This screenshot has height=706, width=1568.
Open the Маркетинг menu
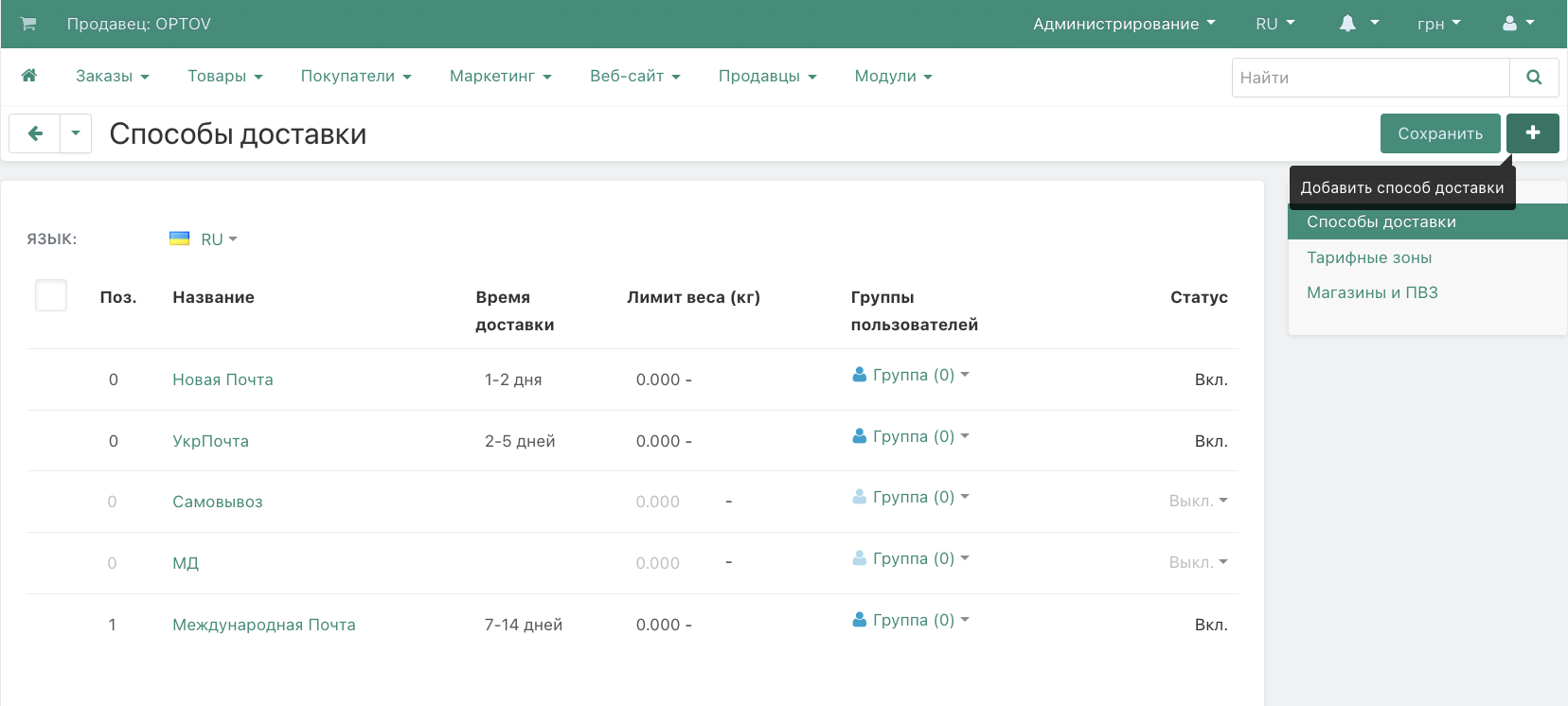pyautogui.click(x=500, y=76)
